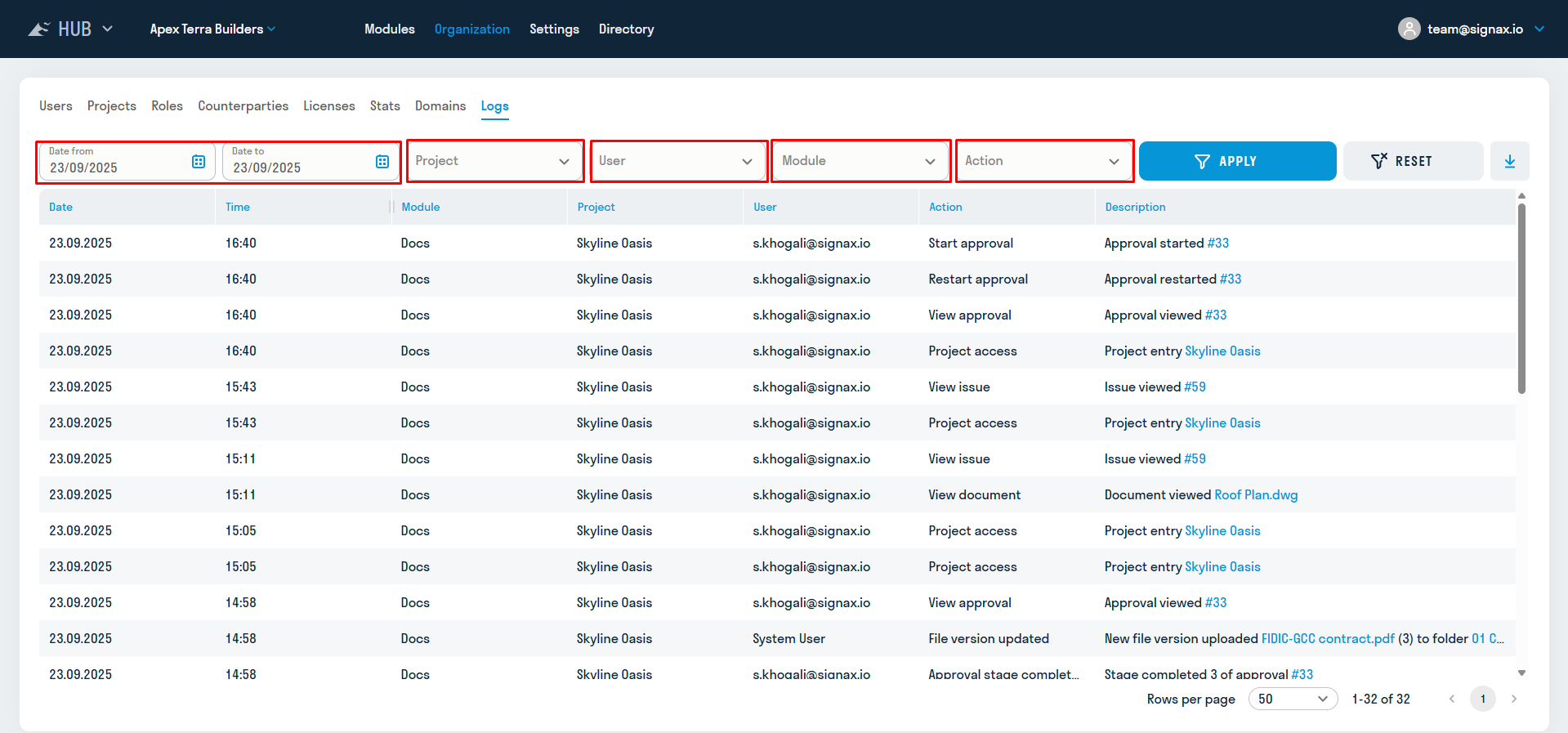The height and width of the screenshot is (733, 1568).
Task: Open the FIDIC-GCC contract.pdf link
Action: (x=1328, y=638)
